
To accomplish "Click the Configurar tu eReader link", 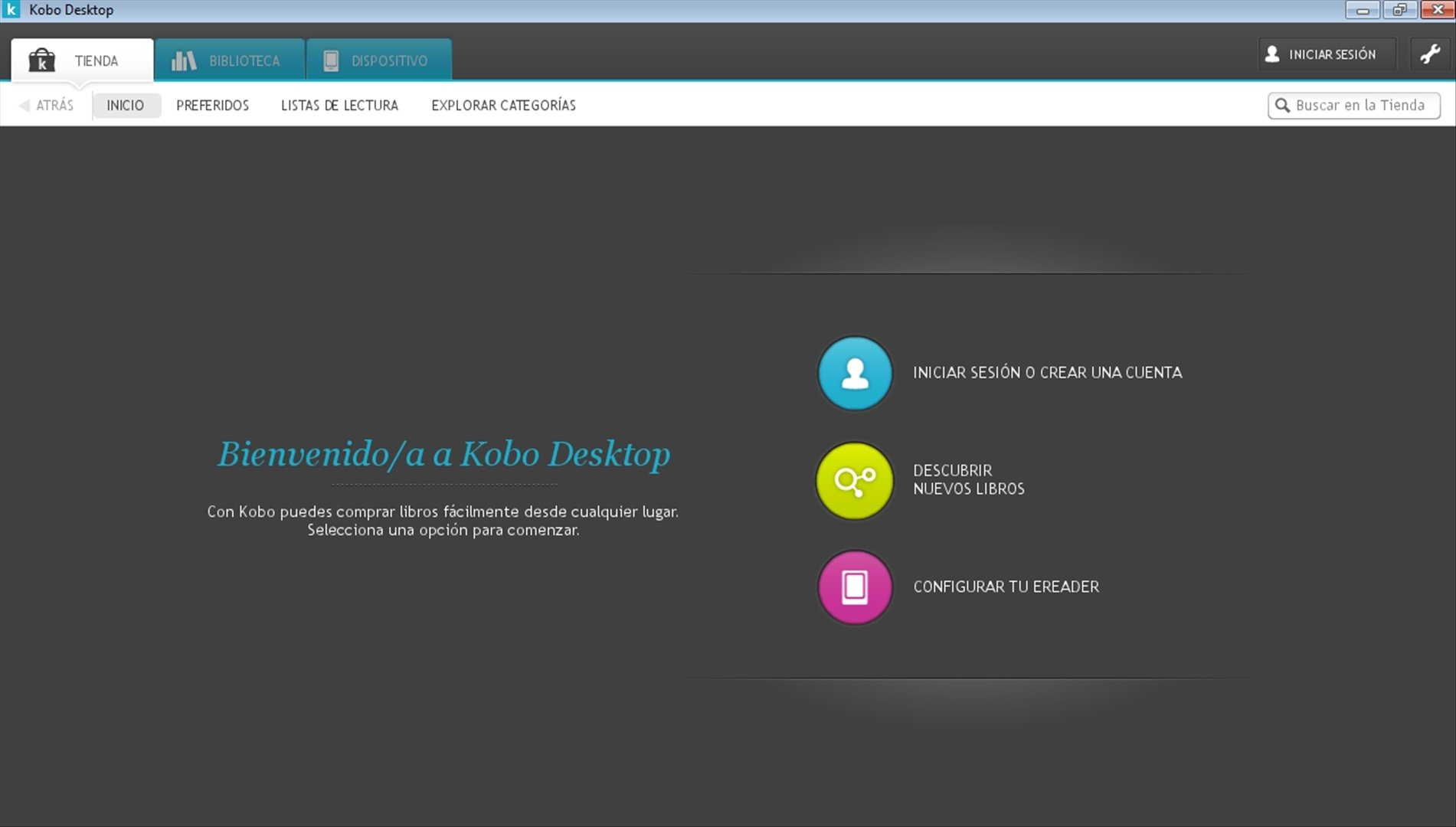I will click(x=1006, y=587).
